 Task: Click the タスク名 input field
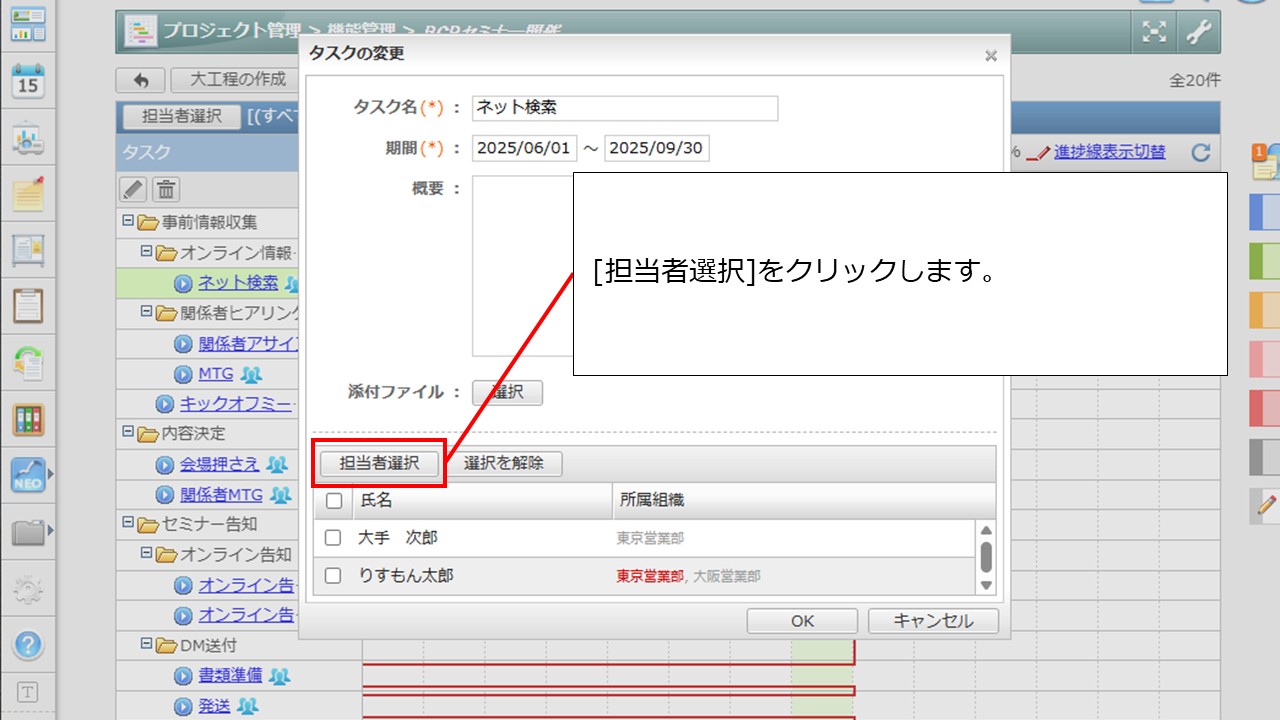pyautogui.click(x=625, y=108)
